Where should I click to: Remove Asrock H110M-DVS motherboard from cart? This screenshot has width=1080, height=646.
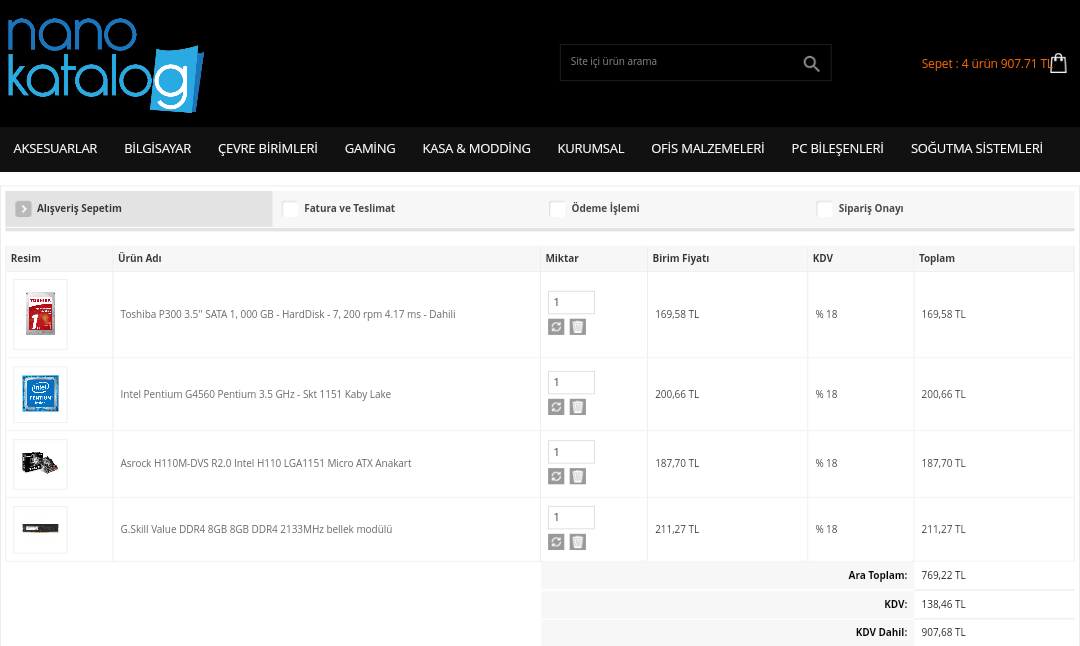coord(578,476)
